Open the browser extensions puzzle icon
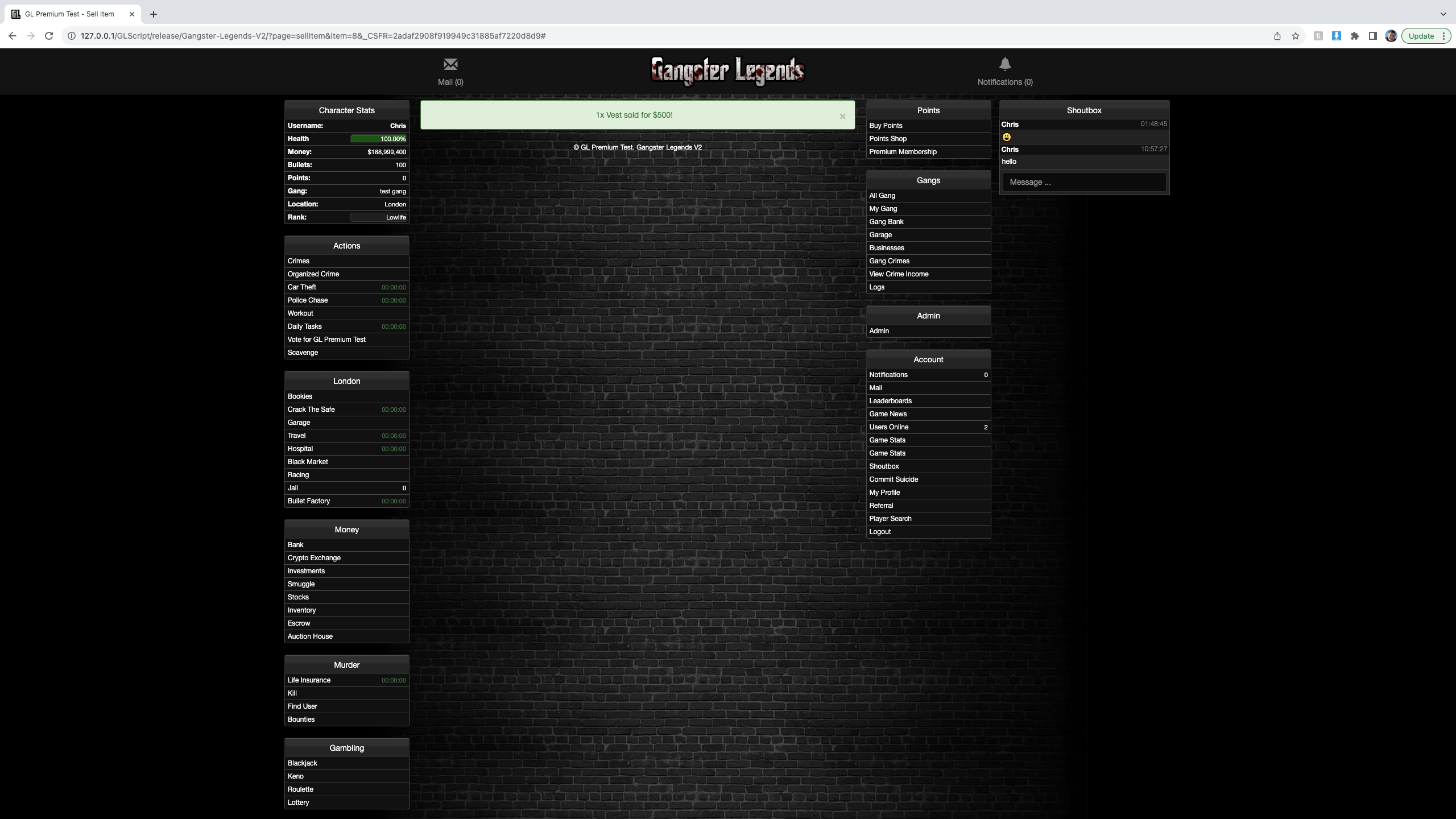Viewport: 1456px width, 819px height. coord(1355,36)
